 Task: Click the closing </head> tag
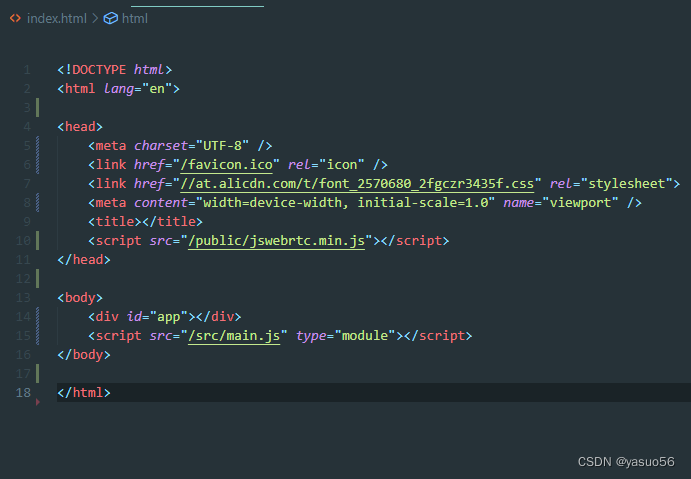point(84,260)
